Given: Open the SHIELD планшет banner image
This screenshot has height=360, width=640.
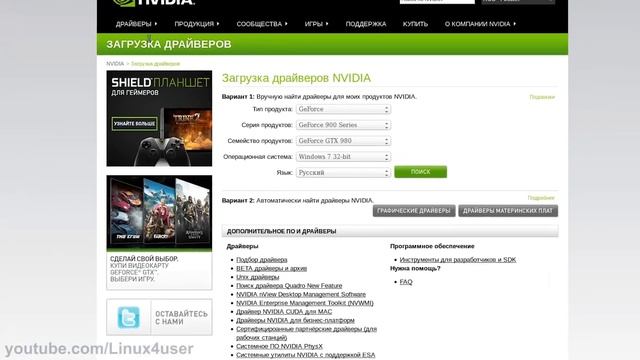Looking at the screenshot, I should pyautogui.click(x=159, y=118).
